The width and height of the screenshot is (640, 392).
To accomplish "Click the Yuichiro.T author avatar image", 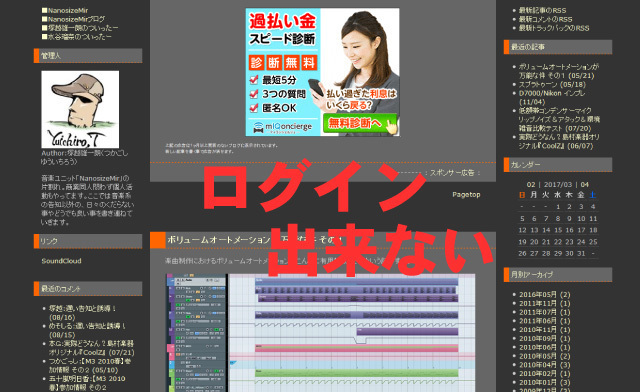I will [80, 109].
